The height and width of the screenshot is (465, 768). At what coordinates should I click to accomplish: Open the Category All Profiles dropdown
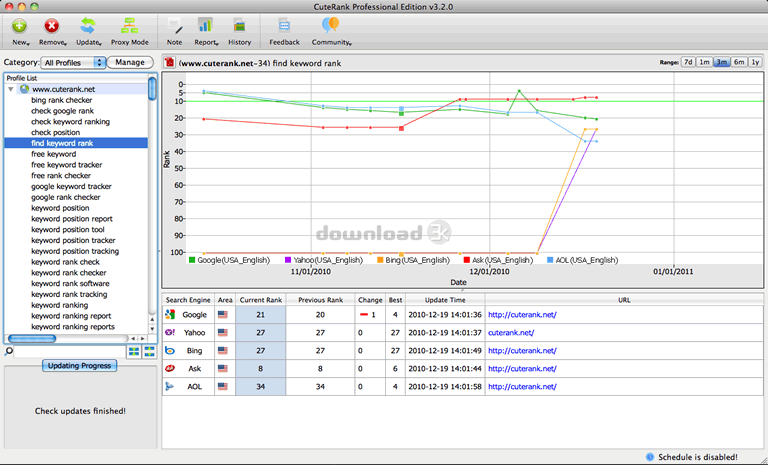[x=73, y=63]
